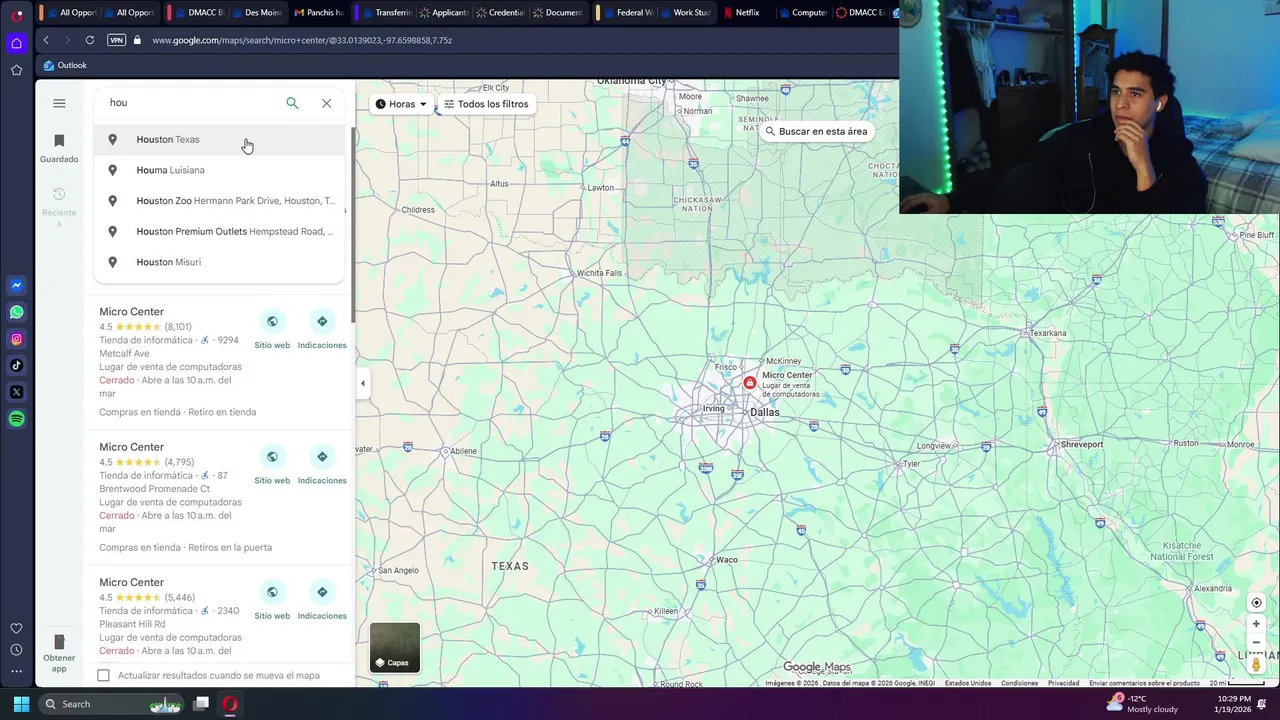Open the weather widget Mostly cloudy
This screenshot has height=720, width=1280.
coord(1142,704)
